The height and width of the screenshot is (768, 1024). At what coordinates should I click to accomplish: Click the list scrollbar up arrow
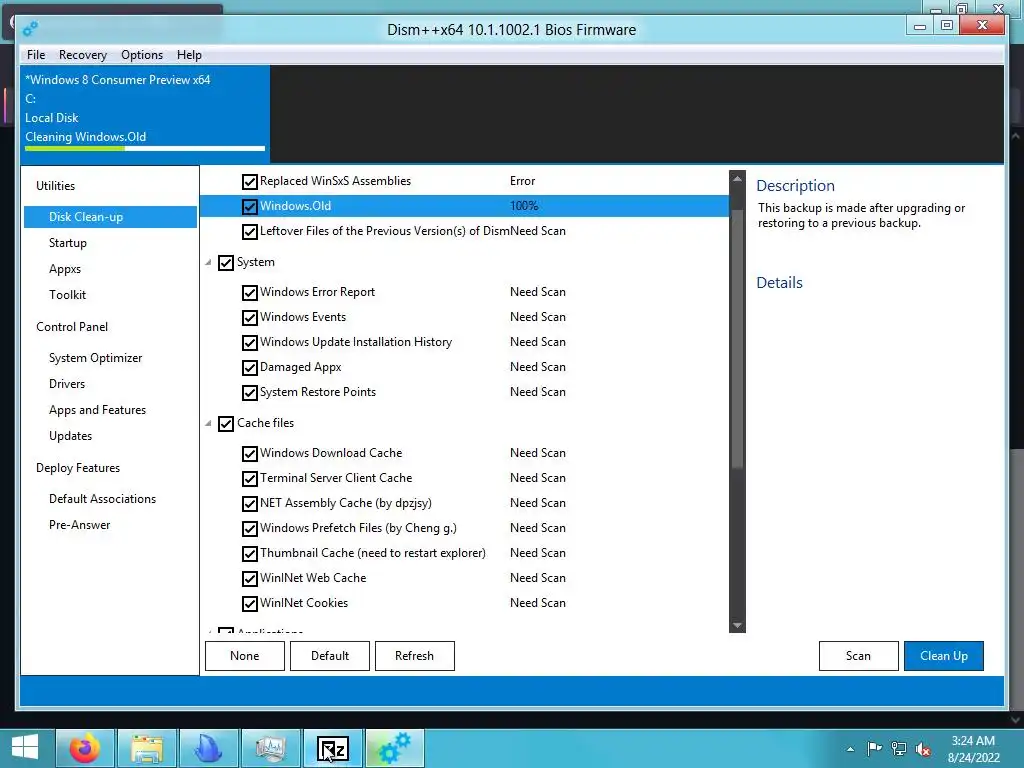(x=737, y=178)
